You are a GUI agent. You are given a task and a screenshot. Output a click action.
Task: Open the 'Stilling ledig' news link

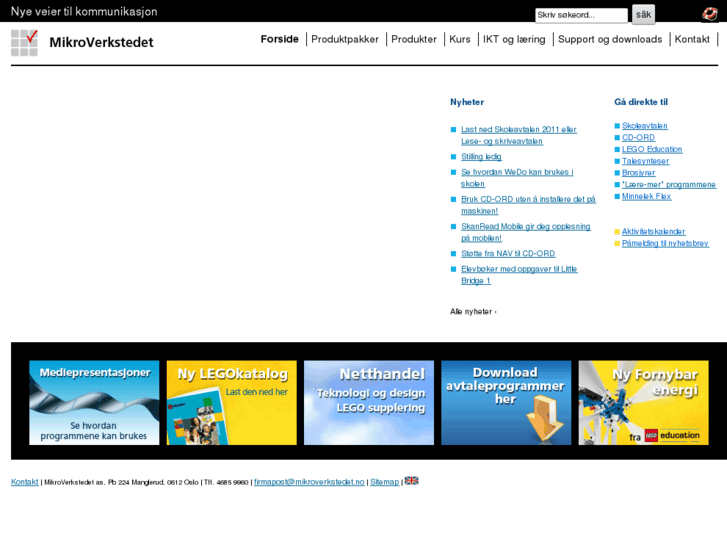481,157
